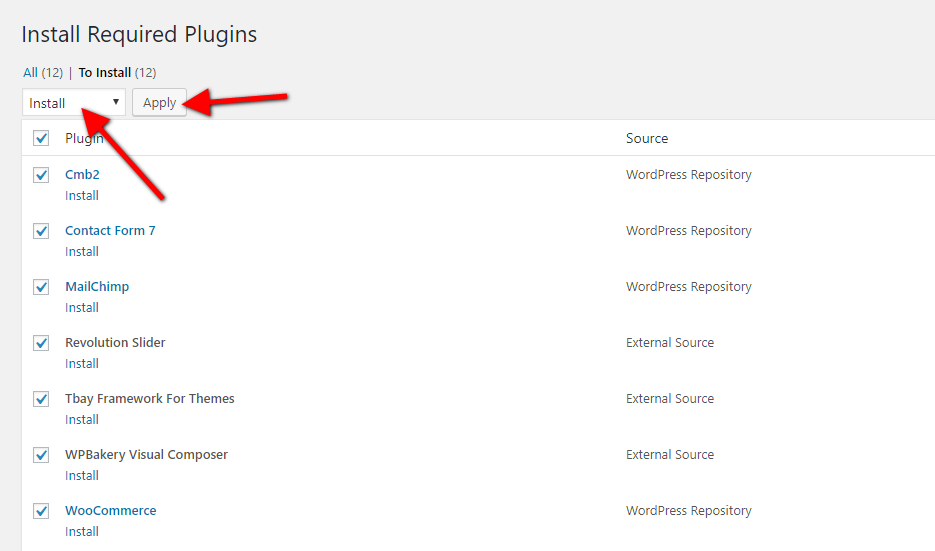Deselect the WooCommerce checkbox

(x=41, y=511)
